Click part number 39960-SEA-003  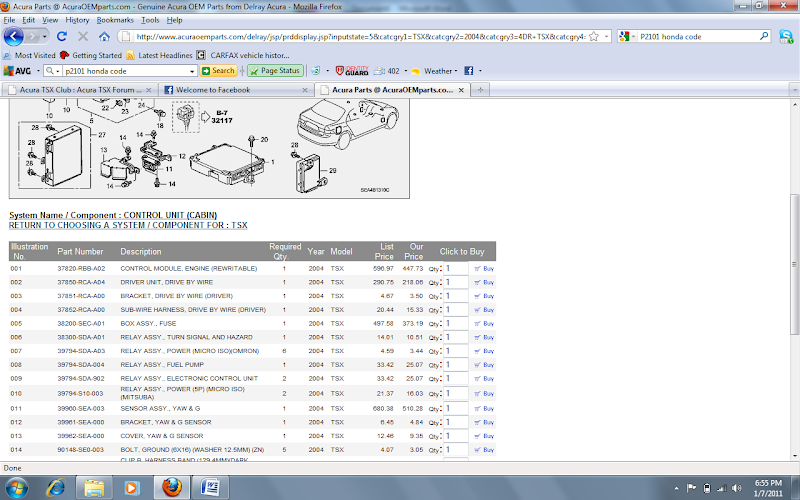[x=81, y=409]
